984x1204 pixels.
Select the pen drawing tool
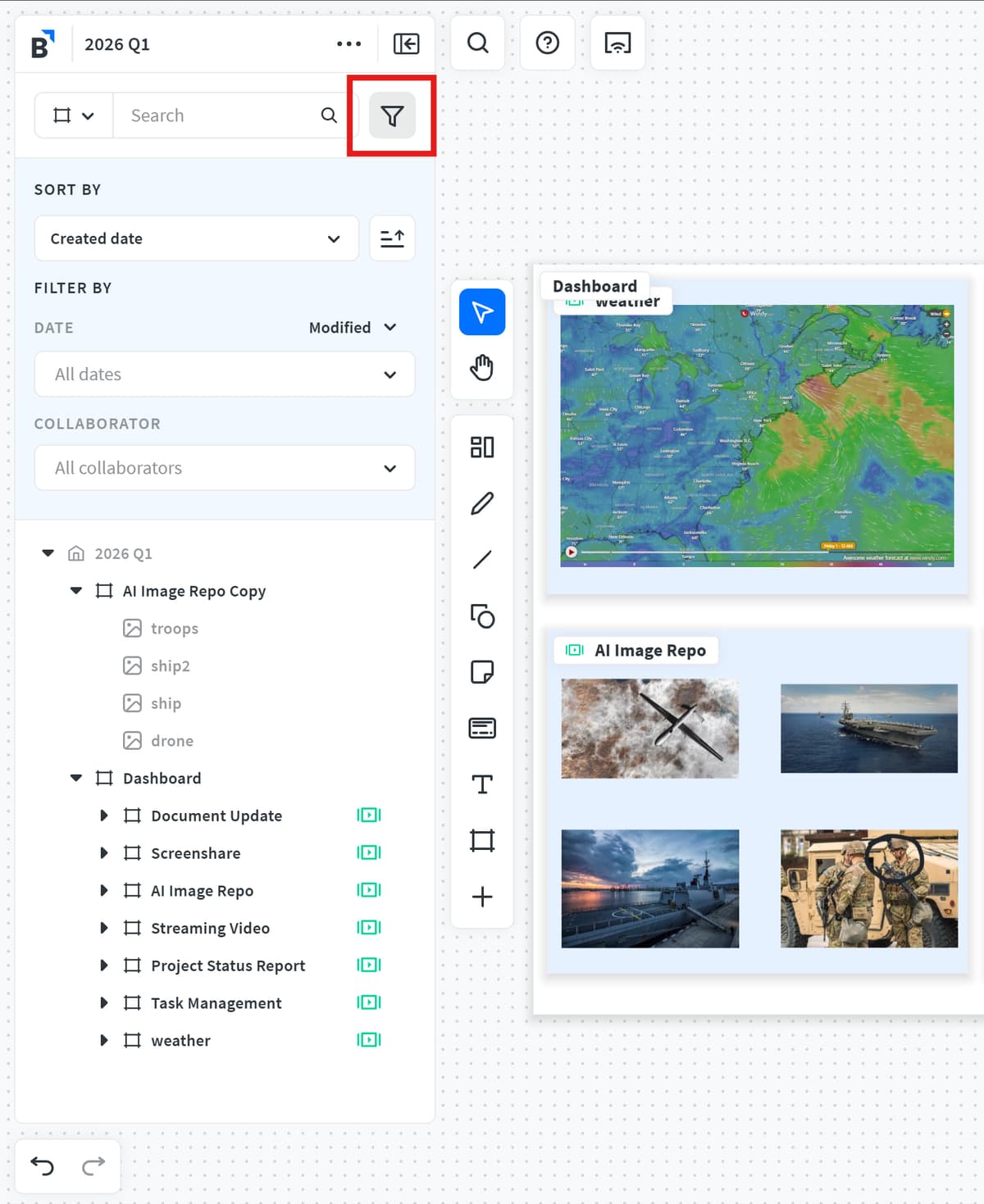point(482,503)
